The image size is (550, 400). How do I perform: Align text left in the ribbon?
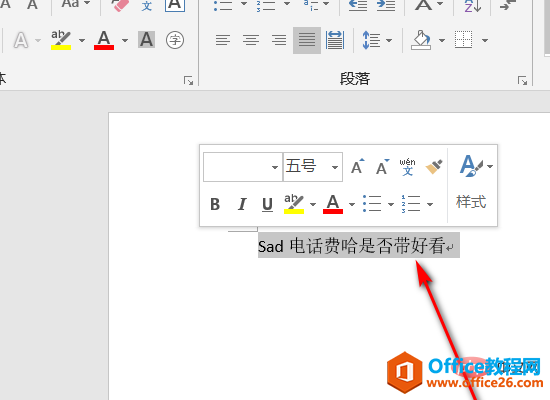click(x=223, y=40)
